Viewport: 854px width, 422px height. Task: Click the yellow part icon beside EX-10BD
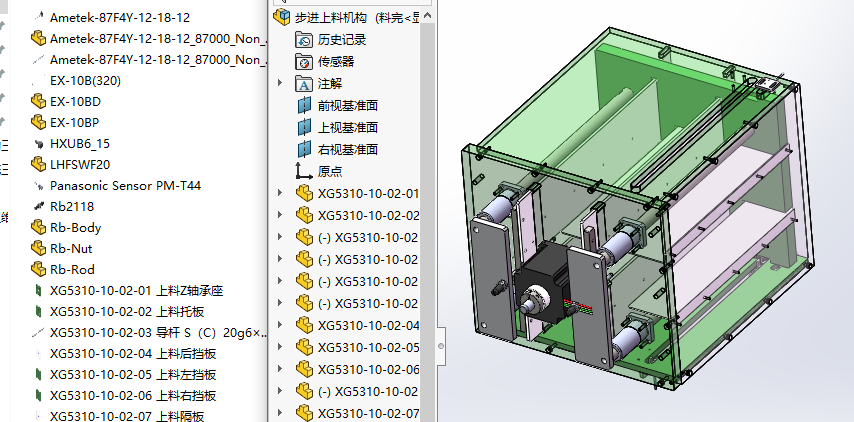[x=38, y=101]
